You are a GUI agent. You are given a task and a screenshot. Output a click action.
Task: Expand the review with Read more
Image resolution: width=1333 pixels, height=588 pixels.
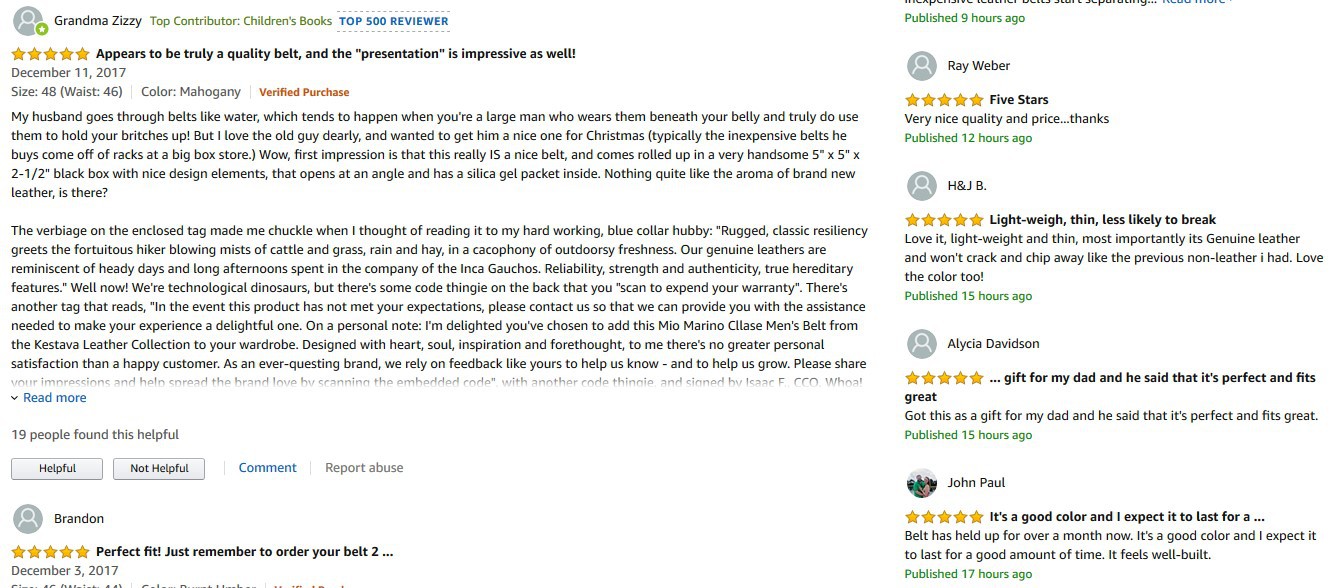(54, 398)
